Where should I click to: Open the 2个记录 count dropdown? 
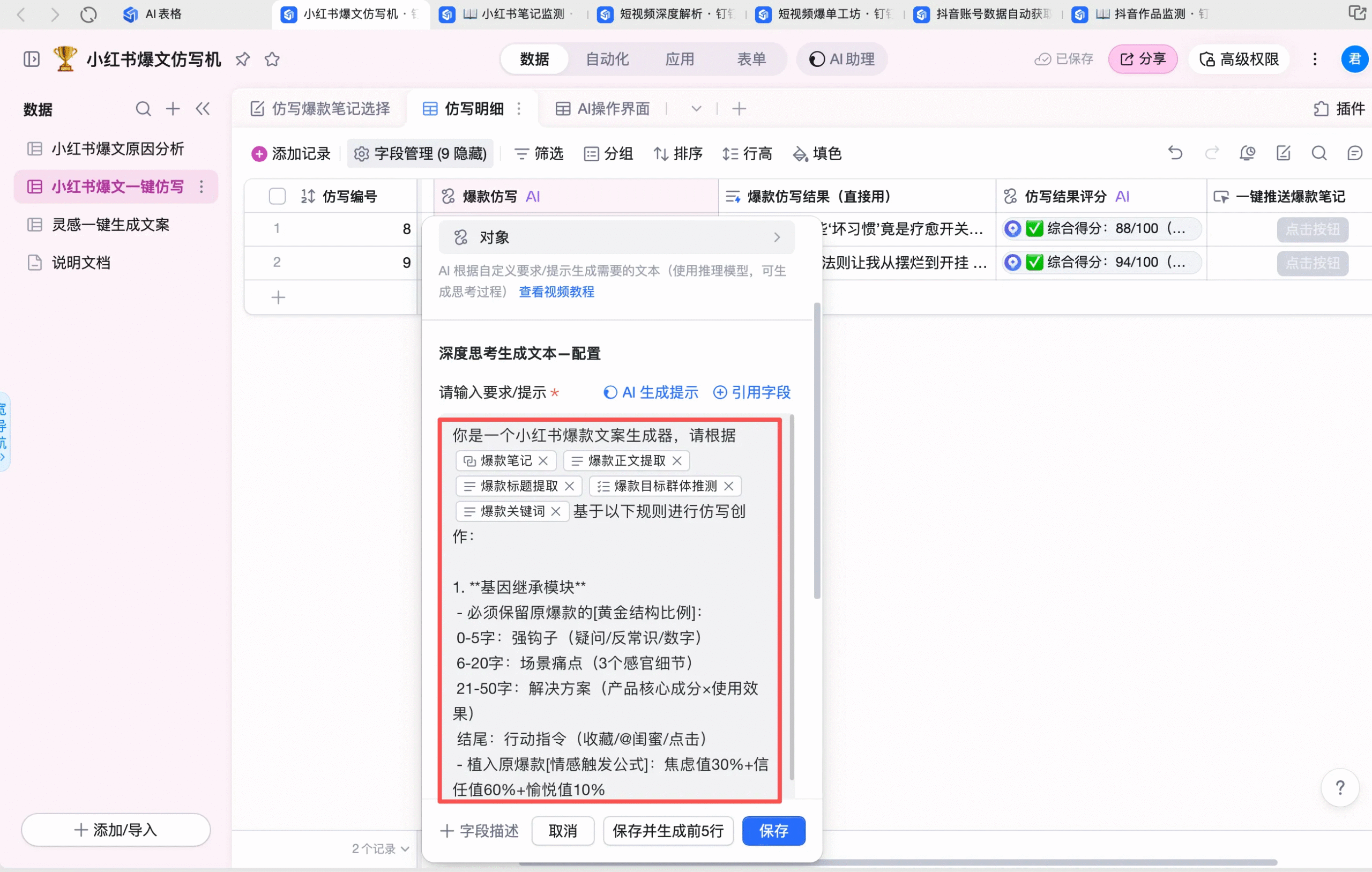pos(381,848)
